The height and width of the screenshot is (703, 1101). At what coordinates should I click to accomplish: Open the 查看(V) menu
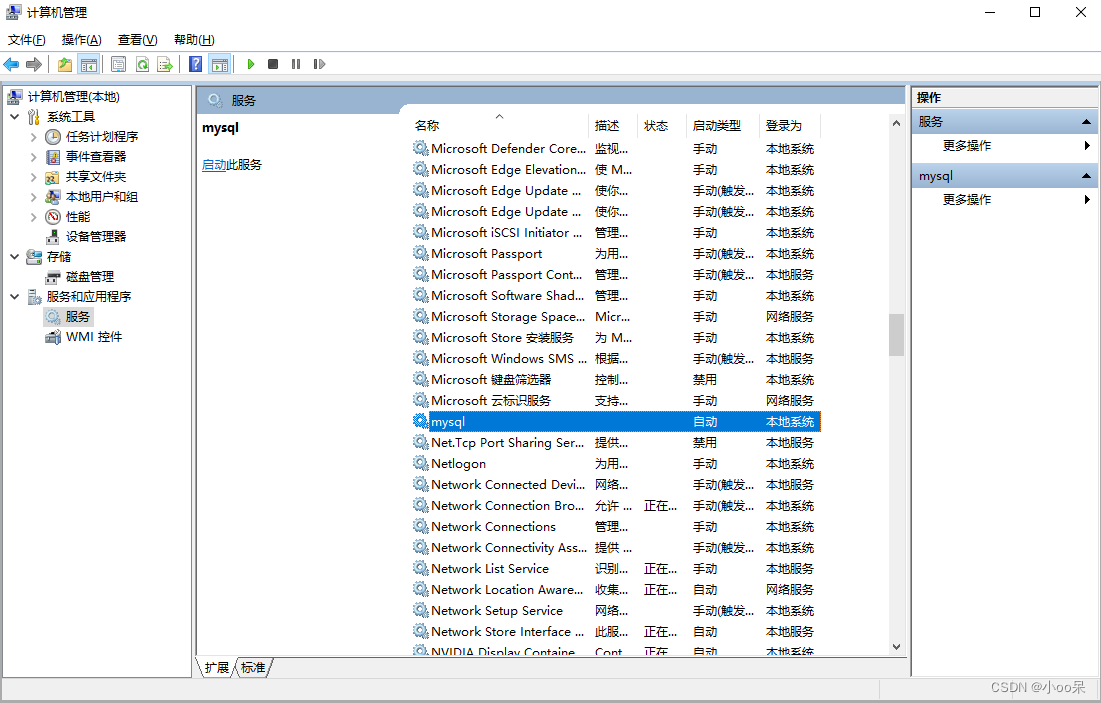(138, 40)
